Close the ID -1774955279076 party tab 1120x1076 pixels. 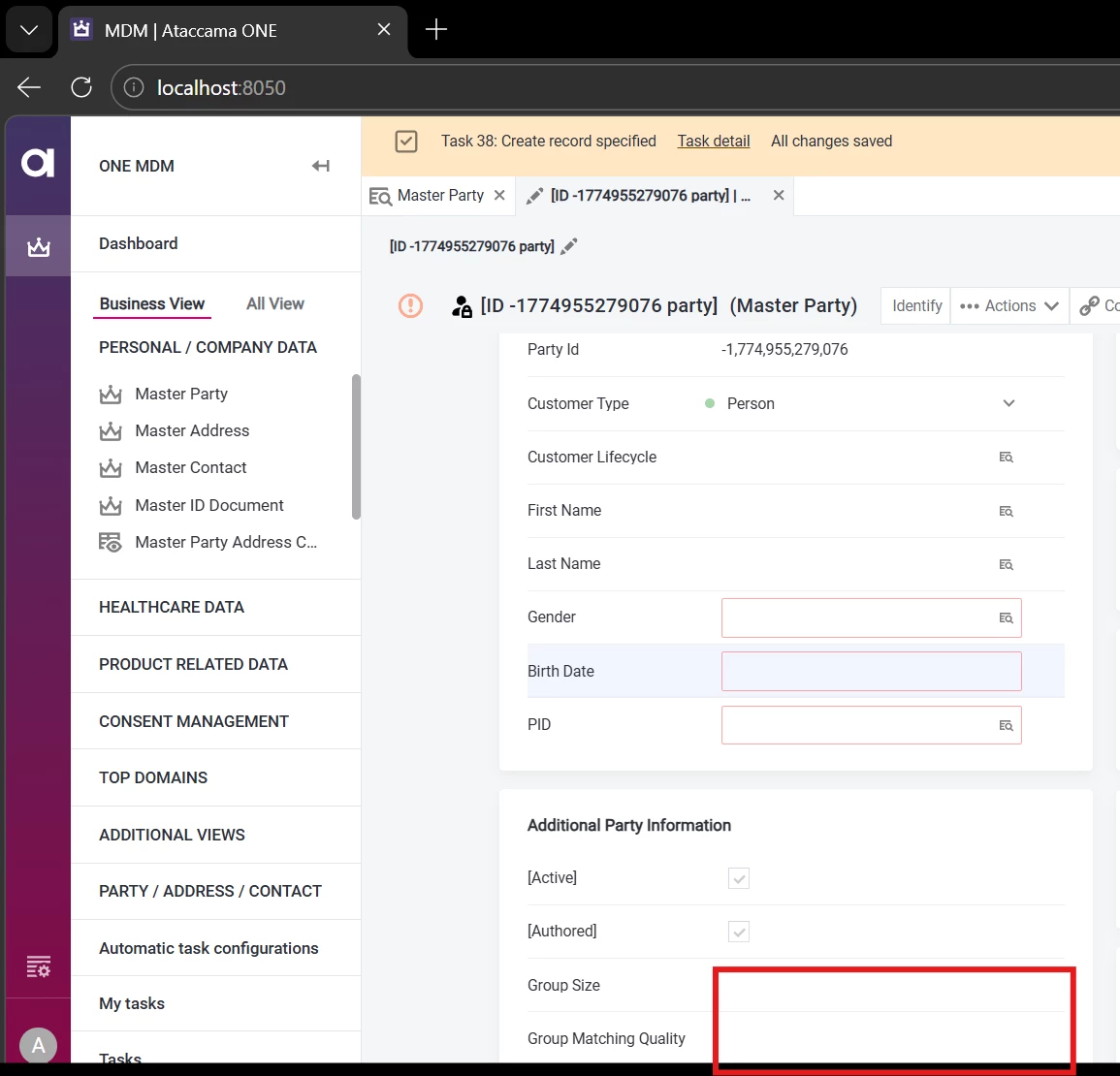(779, 195)
